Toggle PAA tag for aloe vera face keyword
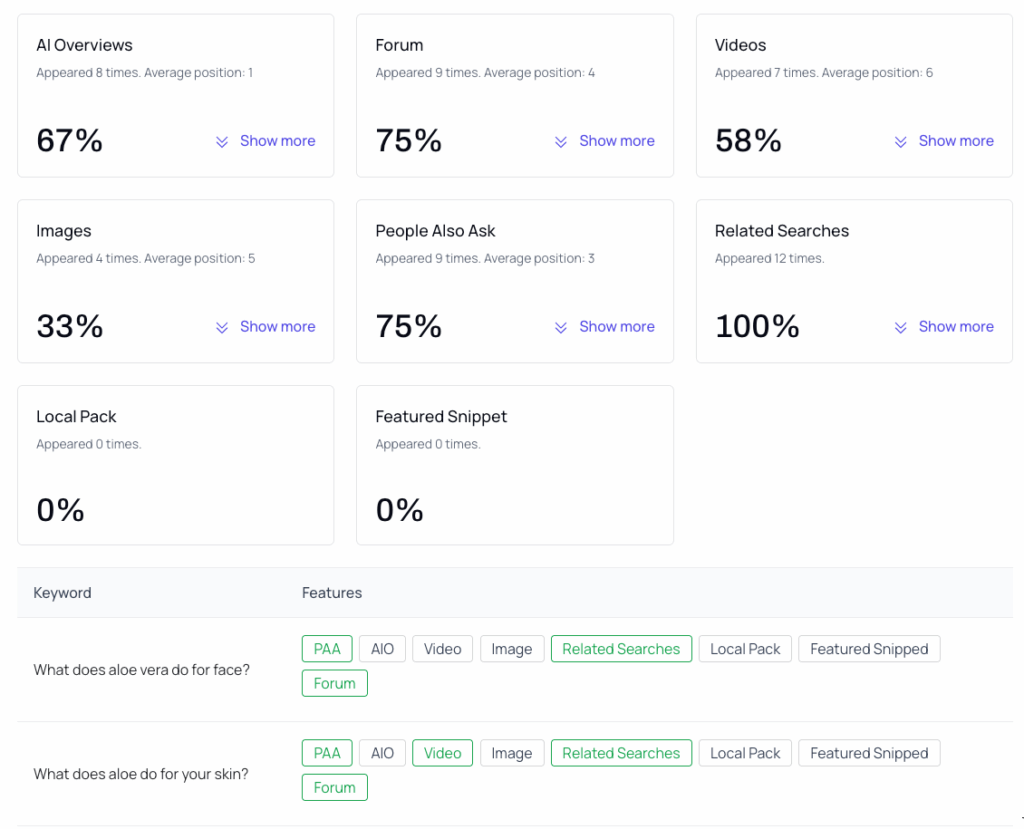This screenshot has height=829, width=1024. point(326,649)
